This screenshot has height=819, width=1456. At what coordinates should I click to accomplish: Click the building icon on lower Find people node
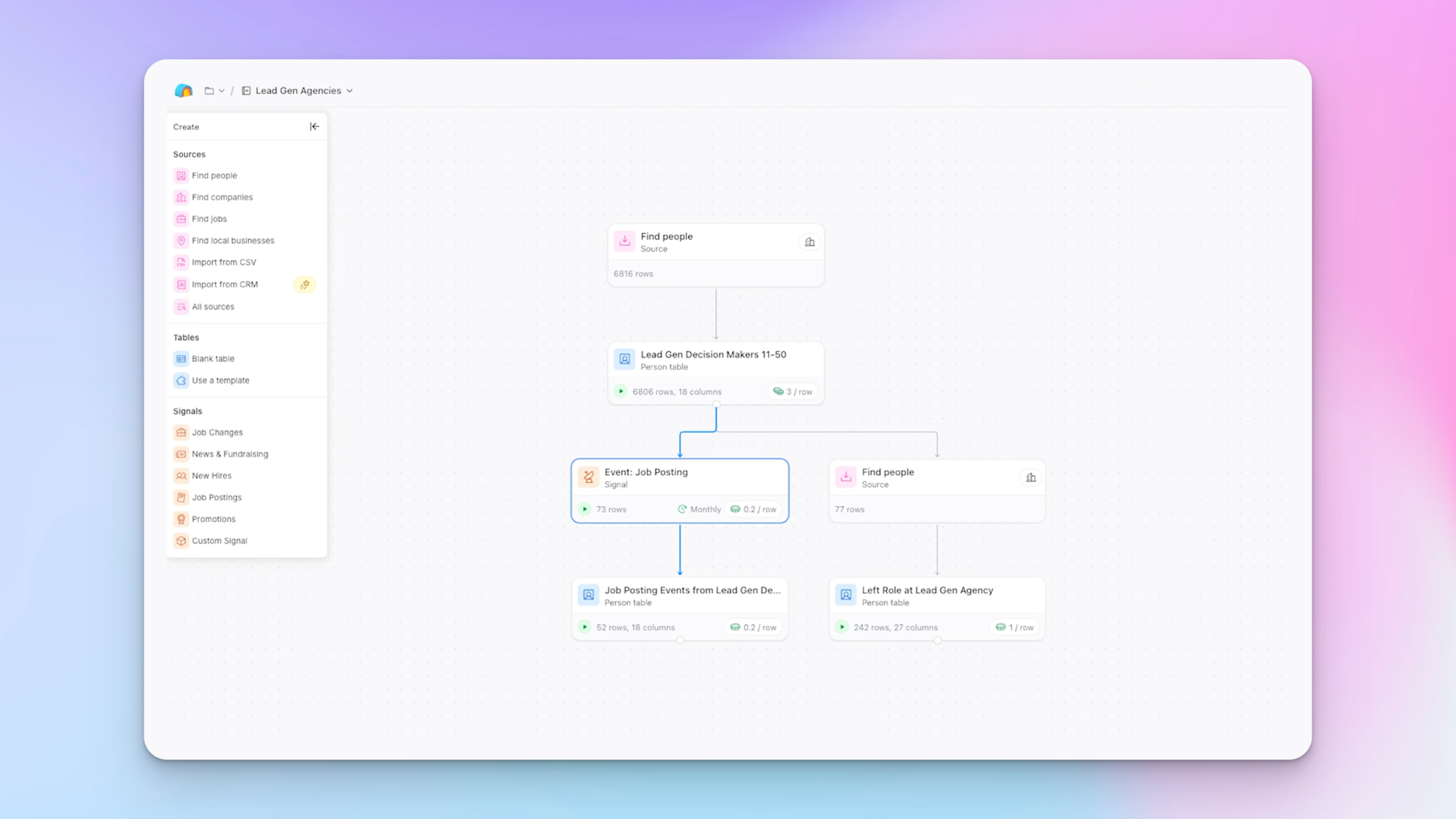1031,478
